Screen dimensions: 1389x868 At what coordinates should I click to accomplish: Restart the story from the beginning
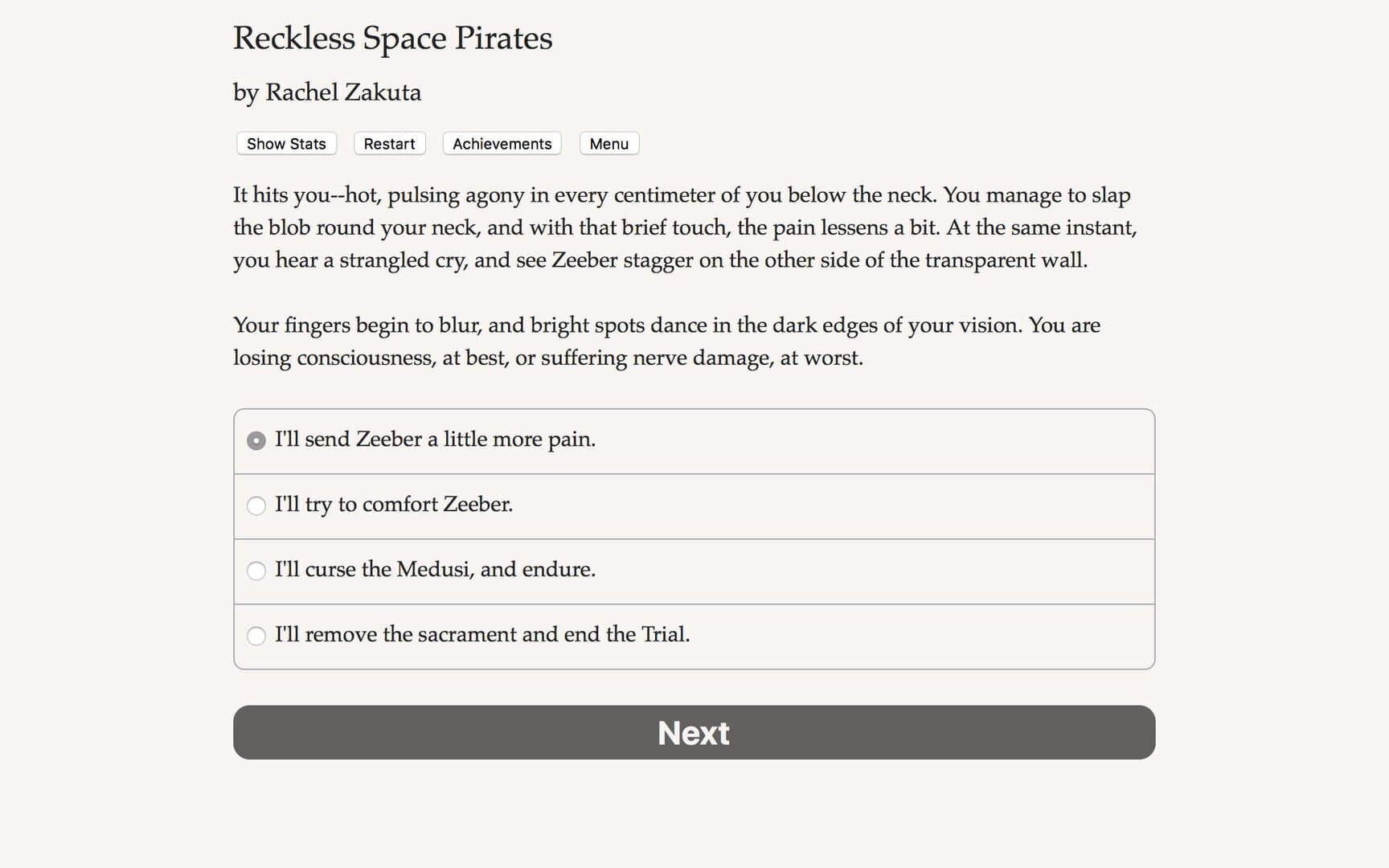pos(389,143)
